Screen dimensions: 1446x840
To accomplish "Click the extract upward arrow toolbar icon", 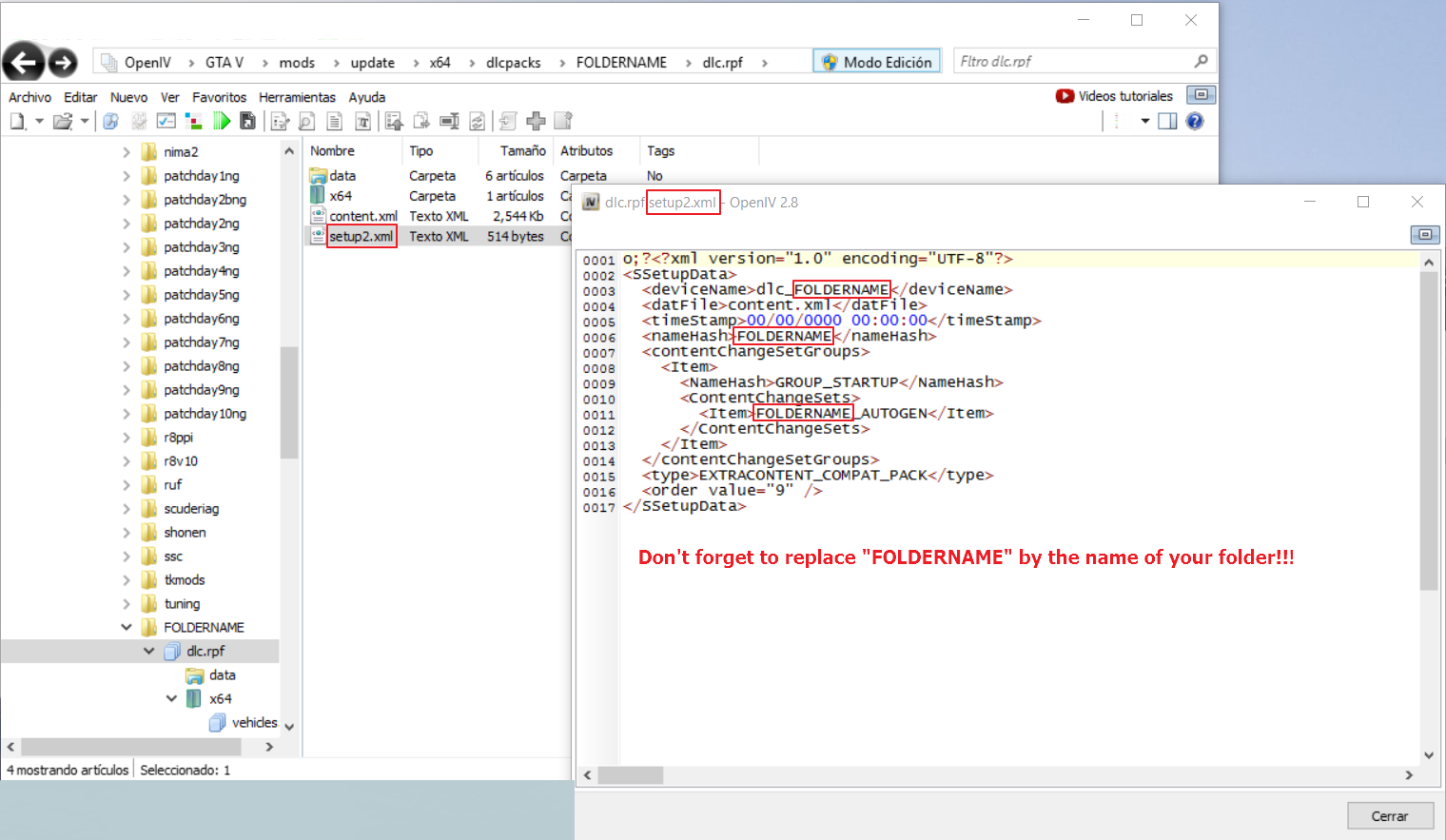I will [x=394, y=121].
